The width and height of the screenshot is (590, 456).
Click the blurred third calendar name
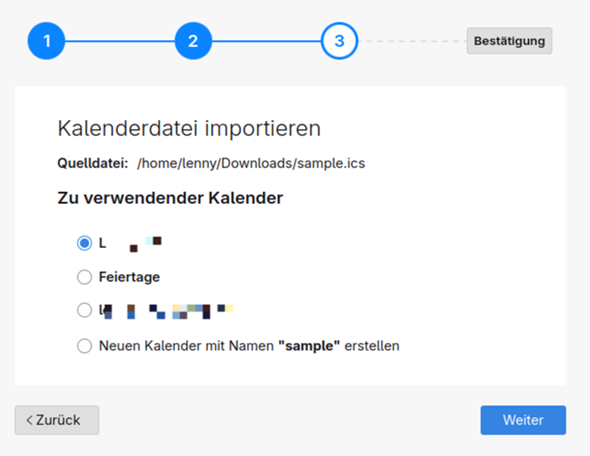pos(166,311)
